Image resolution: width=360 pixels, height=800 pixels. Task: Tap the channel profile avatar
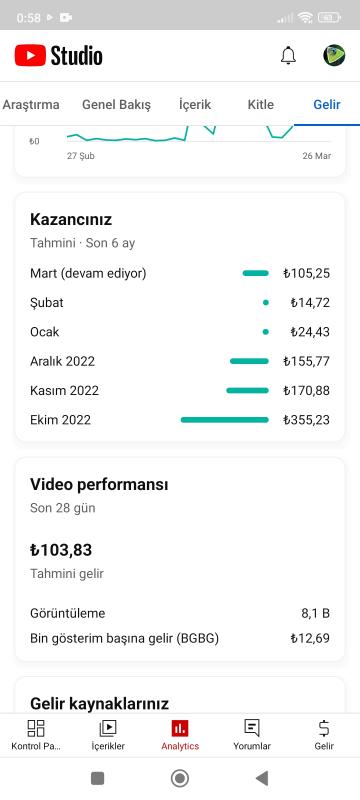pos(334,55)
